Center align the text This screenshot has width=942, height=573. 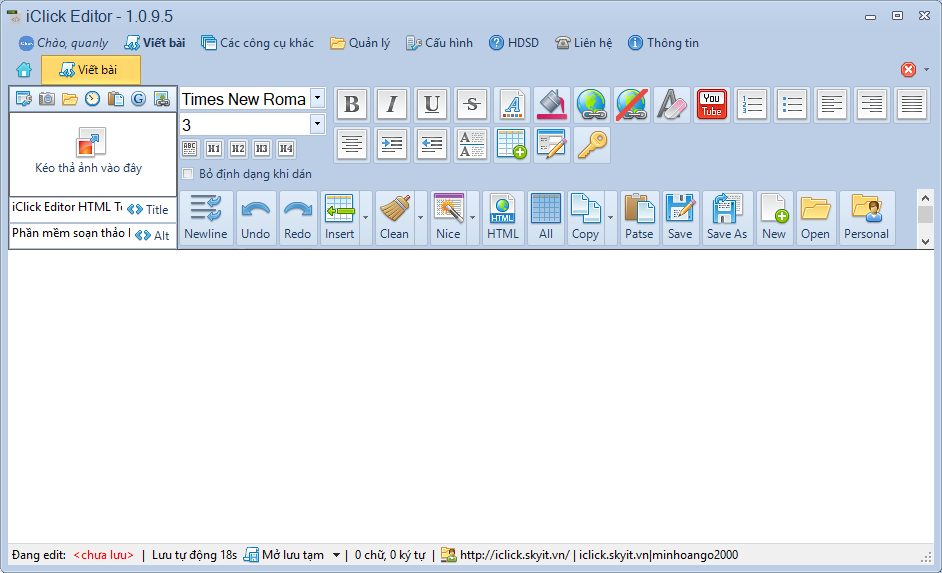pyautogui.click(x=352, y=145)
